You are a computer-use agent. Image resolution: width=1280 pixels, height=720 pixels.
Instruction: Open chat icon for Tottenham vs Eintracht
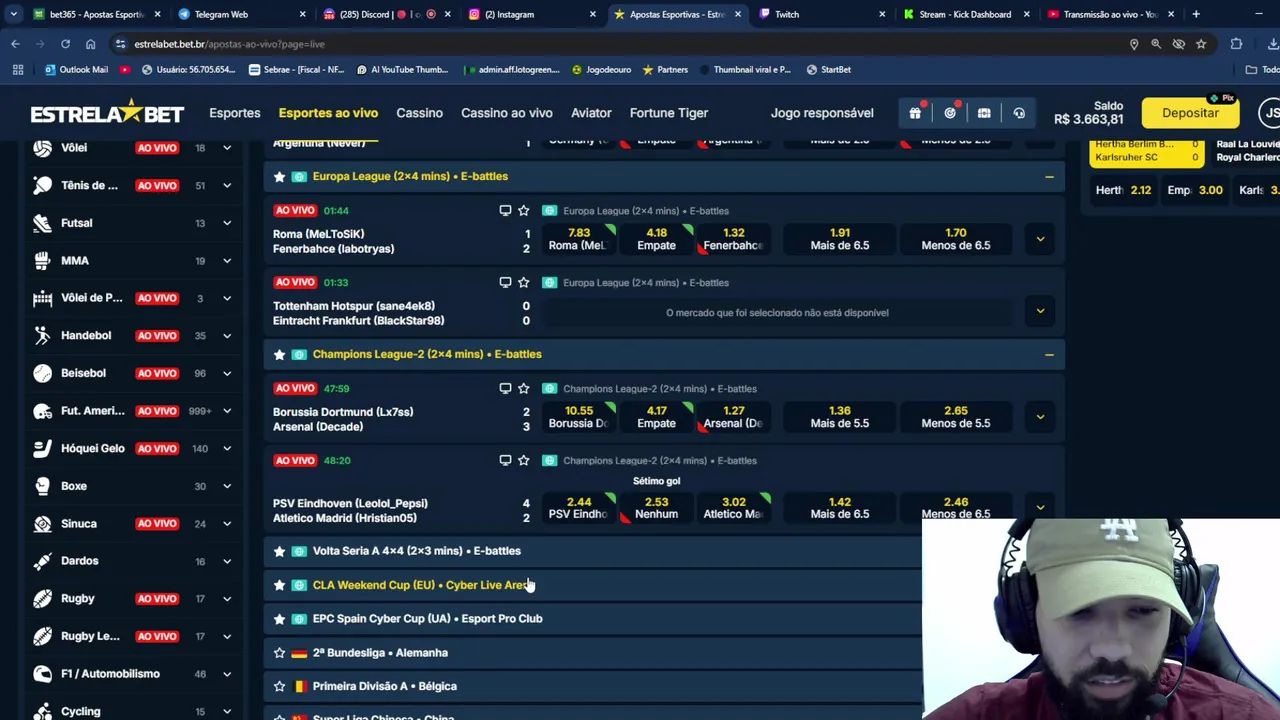pyautogui.click(x=505, y=283)
